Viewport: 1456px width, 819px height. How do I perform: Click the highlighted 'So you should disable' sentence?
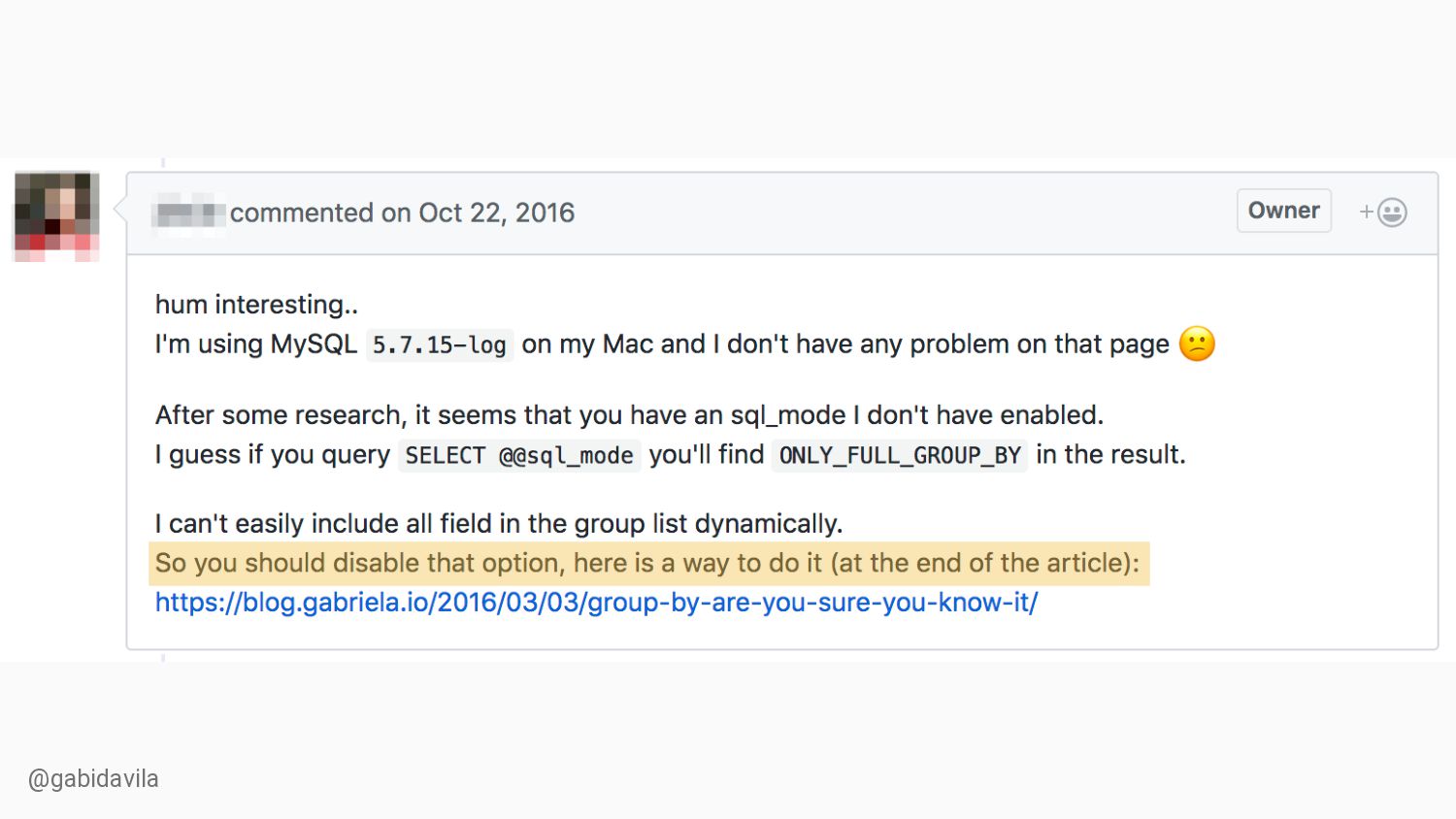pos(648,564)
